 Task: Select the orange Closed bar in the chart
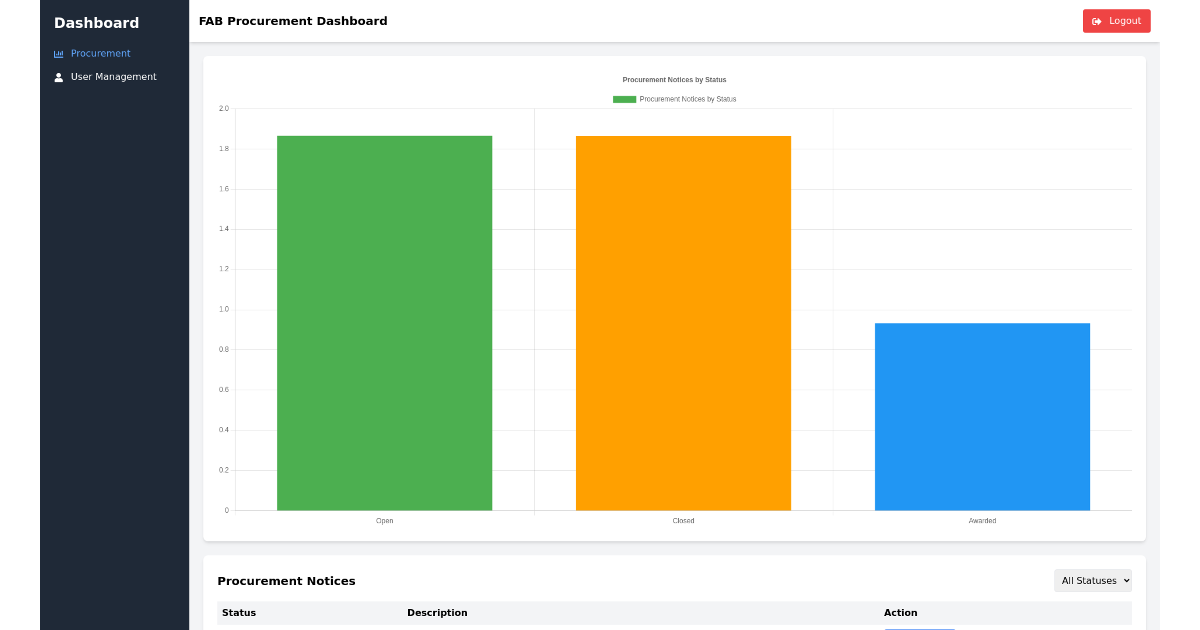pyautogui.click(x=683, y=320)
